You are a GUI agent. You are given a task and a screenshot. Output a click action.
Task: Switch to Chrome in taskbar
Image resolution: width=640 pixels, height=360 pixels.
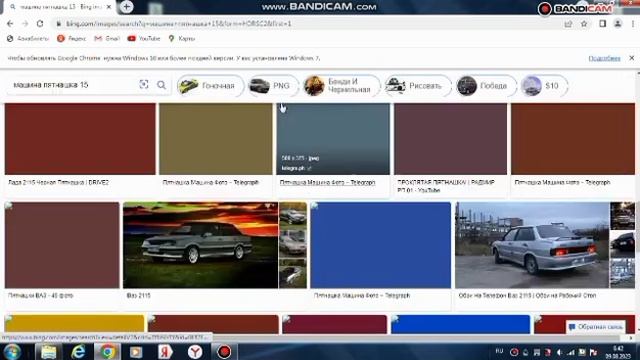click(107, 352)
